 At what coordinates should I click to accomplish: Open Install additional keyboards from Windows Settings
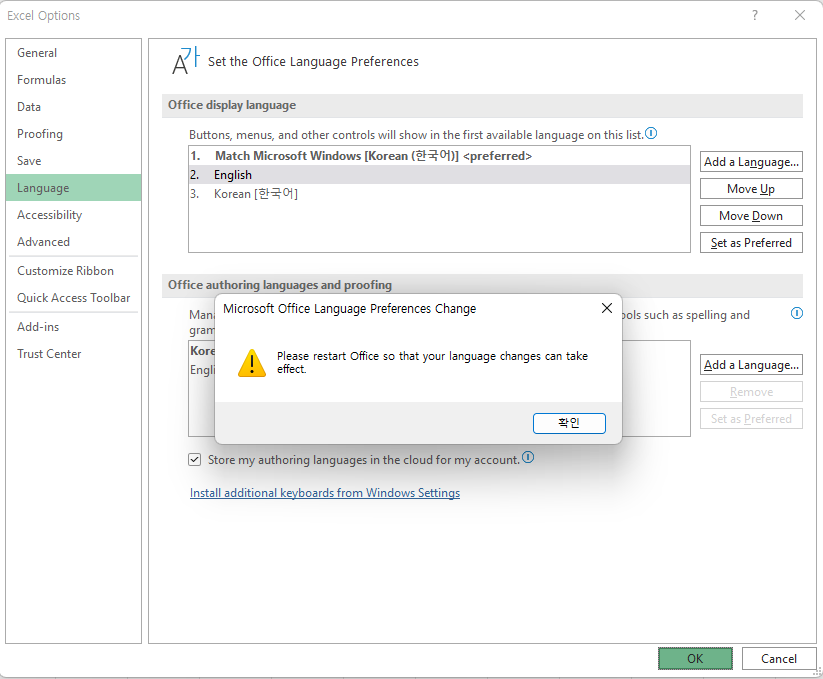(324, 493)
